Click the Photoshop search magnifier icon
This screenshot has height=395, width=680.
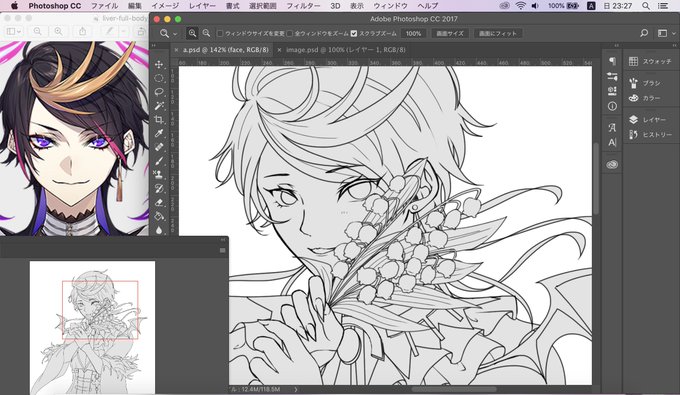click(644, 33)
